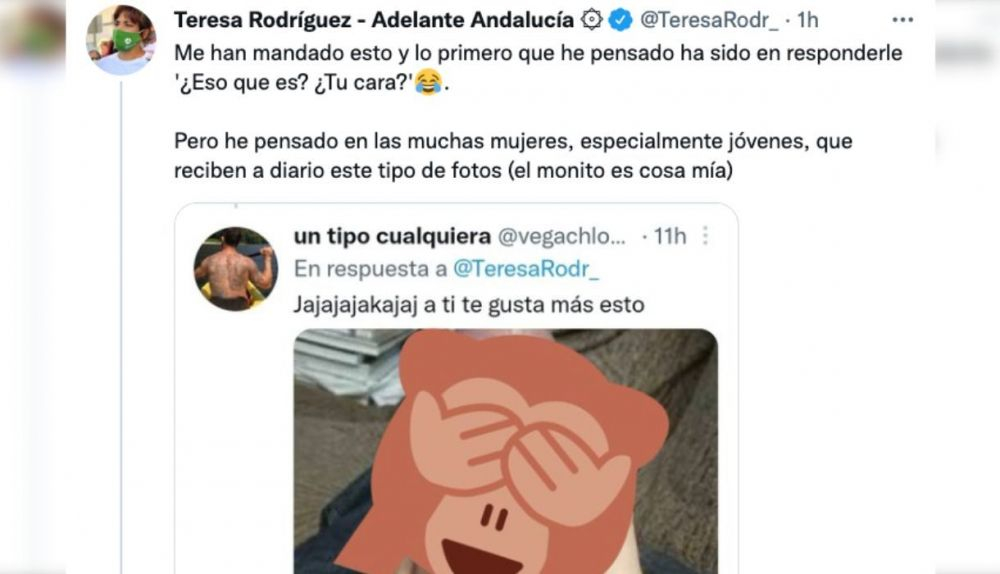Open the 1h timestamp of main tweet
Viewport: 1000px width, 574px height.
[807, 20]
